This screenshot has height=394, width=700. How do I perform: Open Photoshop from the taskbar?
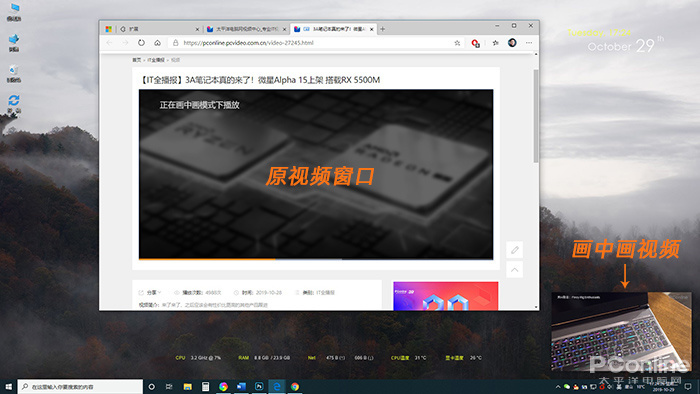259,386
